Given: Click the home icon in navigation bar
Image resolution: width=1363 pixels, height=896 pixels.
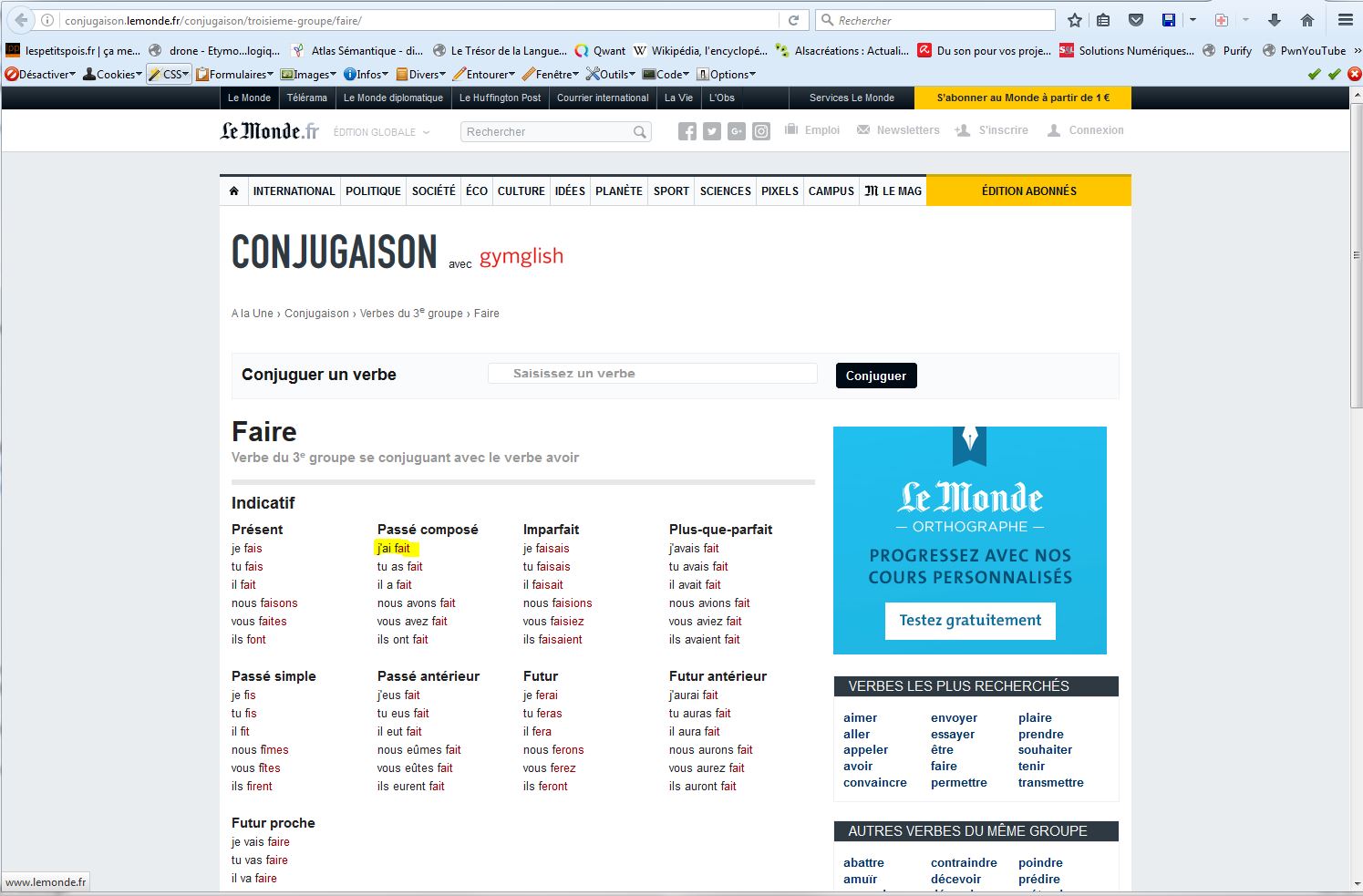Looking at the screenshot, I should [x=234, y=191].
